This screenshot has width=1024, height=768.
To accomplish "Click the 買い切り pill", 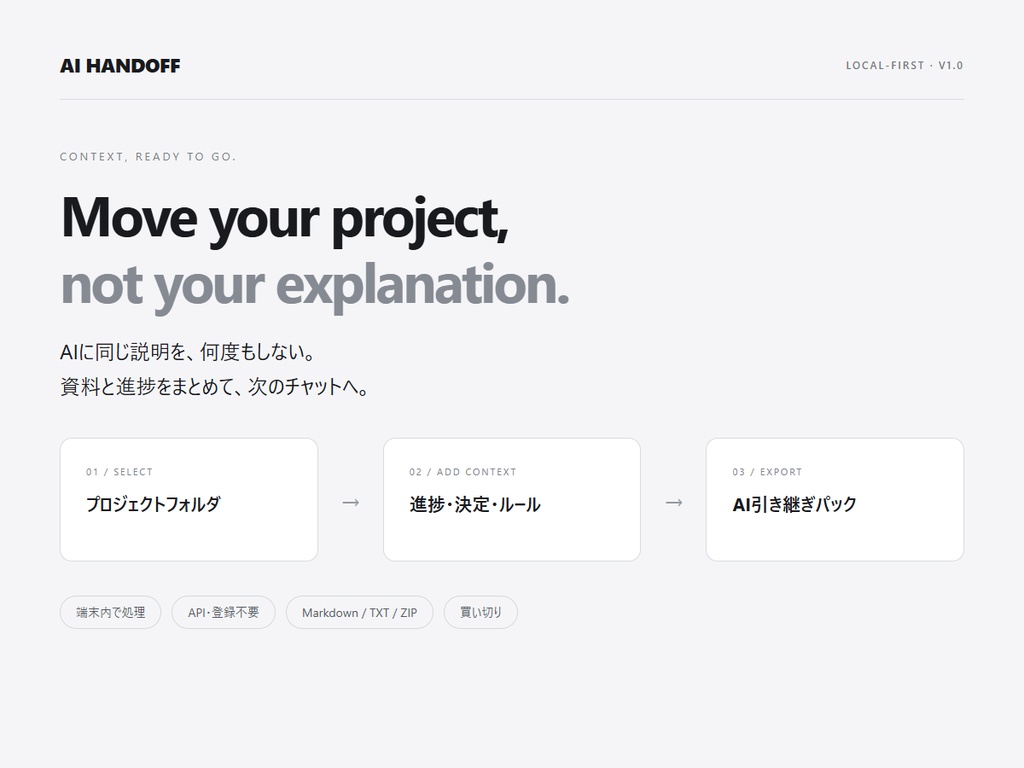I will pos(481,613).
